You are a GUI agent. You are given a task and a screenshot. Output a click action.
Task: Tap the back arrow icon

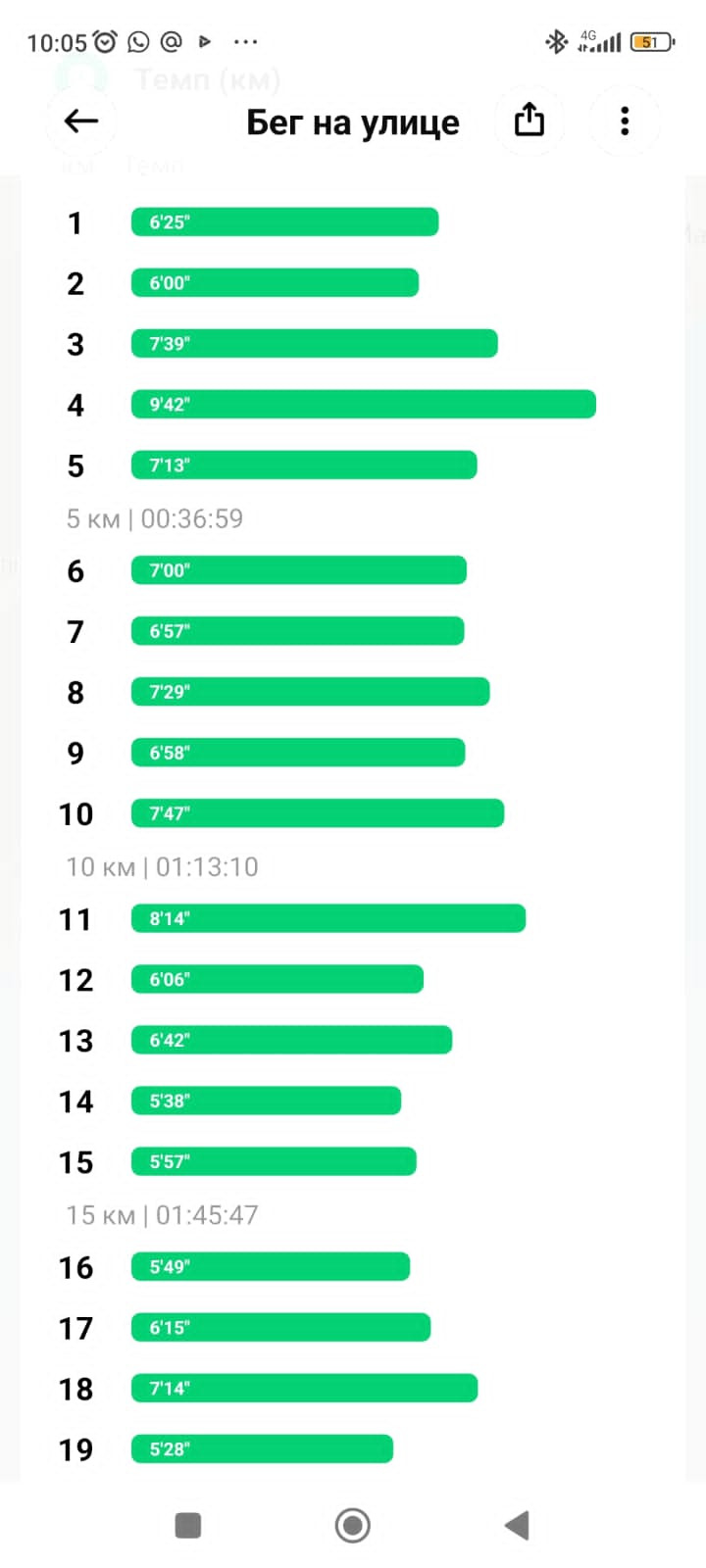(80, 121)
